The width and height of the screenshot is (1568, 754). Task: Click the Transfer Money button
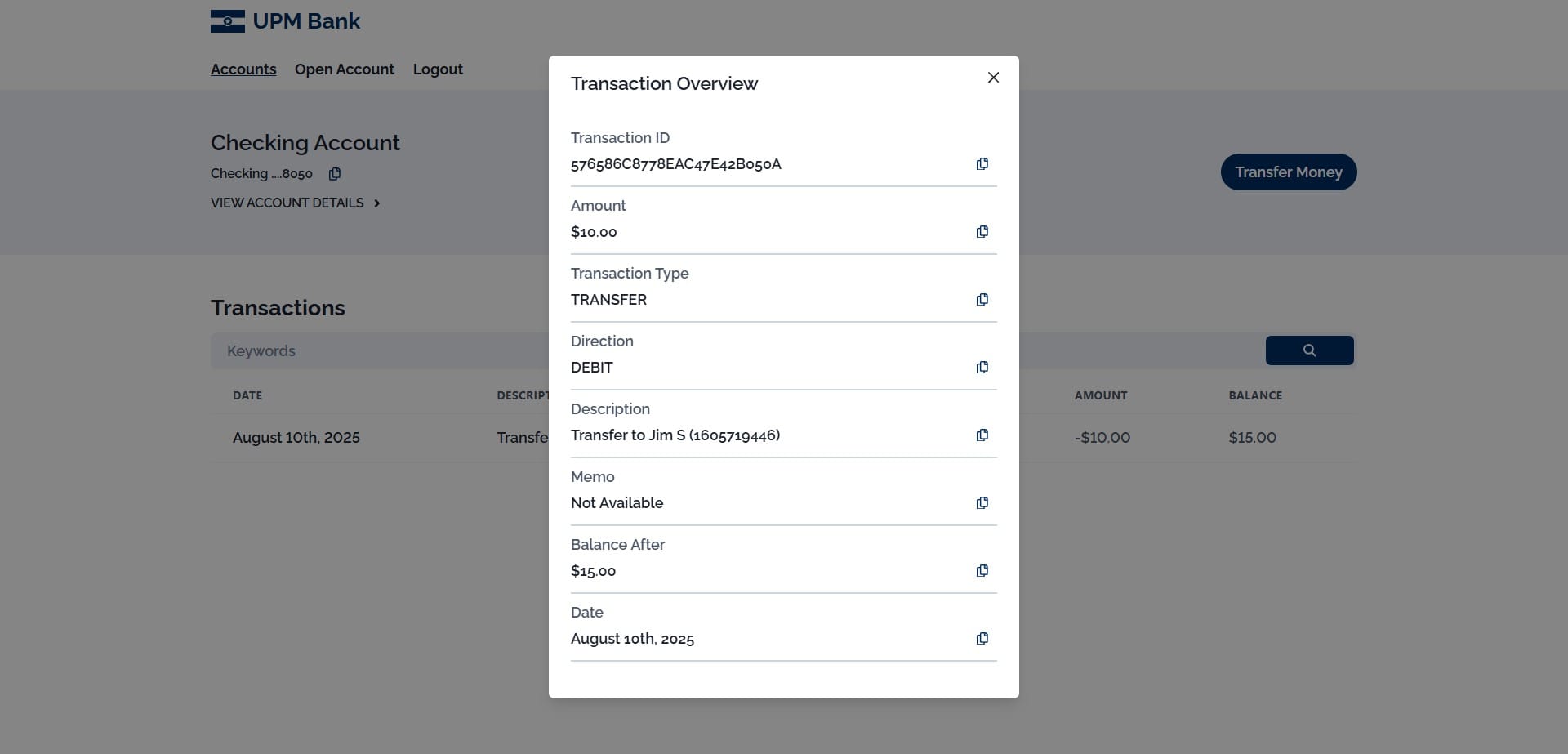1289,172
